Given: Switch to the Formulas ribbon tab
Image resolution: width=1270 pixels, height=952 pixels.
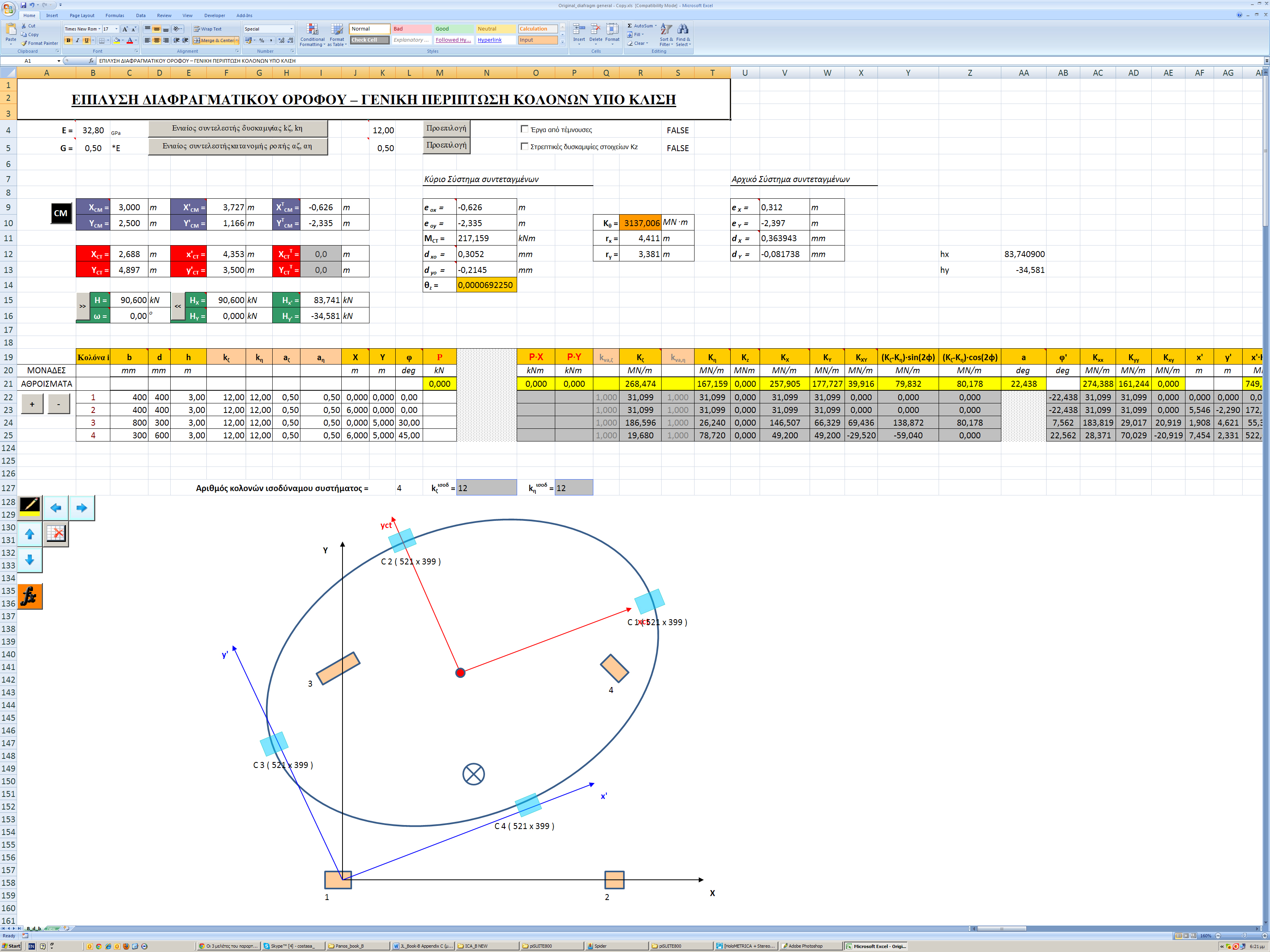Looking at the screenshot, I should pyautogui.click(x=114, y=15).
